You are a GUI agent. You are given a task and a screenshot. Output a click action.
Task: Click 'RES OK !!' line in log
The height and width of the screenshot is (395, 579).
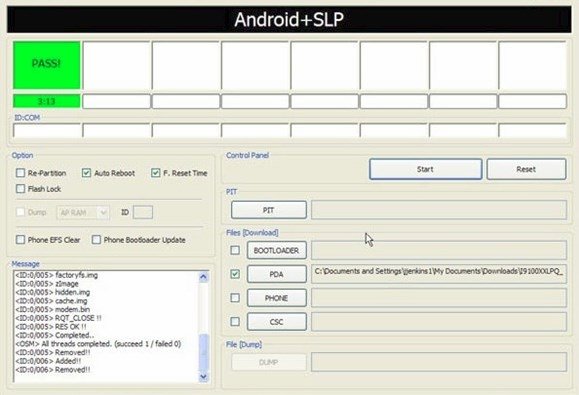pyautogui.click(x=51, y=327)
